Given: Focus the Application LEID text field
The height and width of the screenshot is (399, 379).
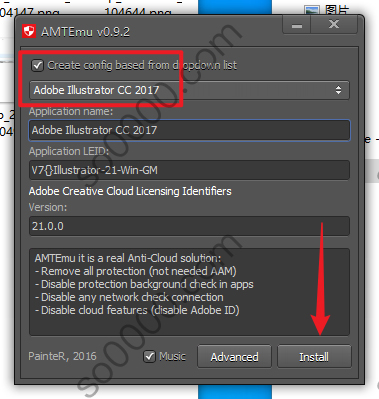Looking at the screenshot, I should [x=189, y=170].
